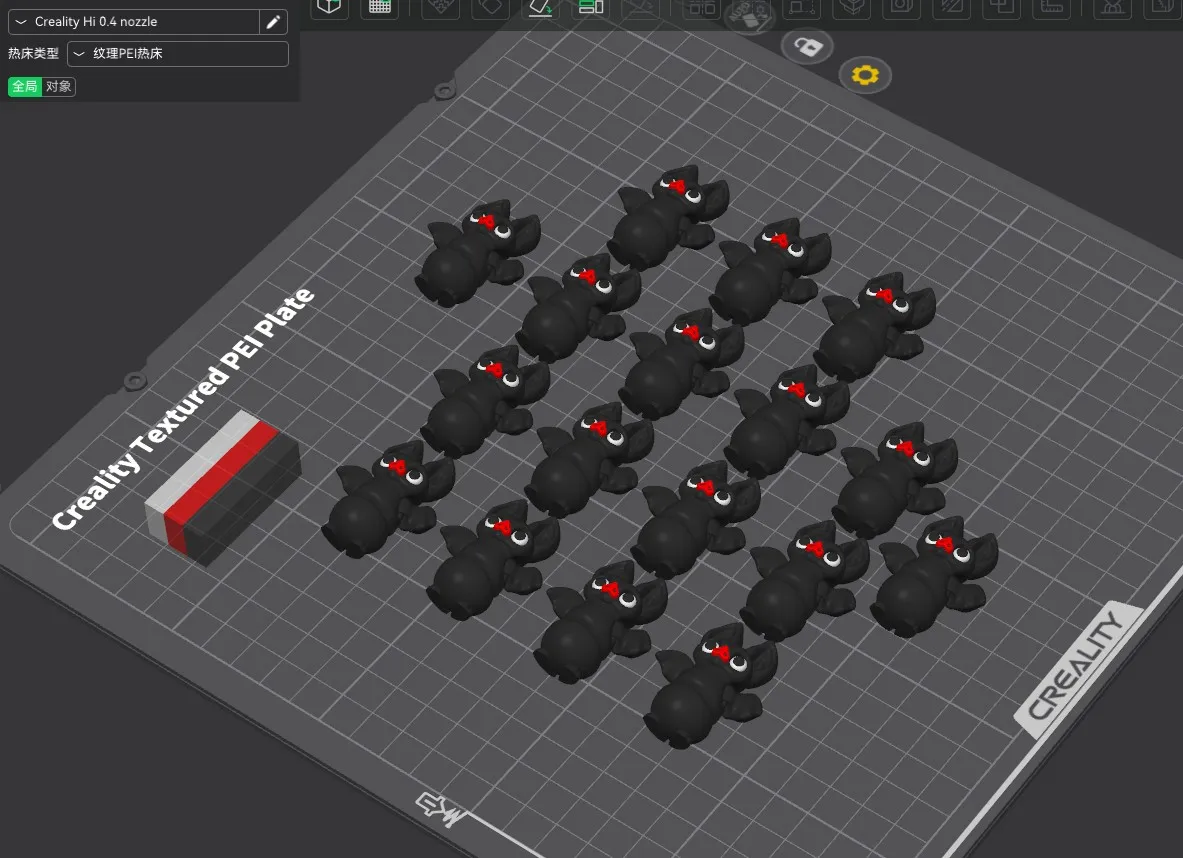Switch to the 对象 object settings toggle

coord(58,87)
